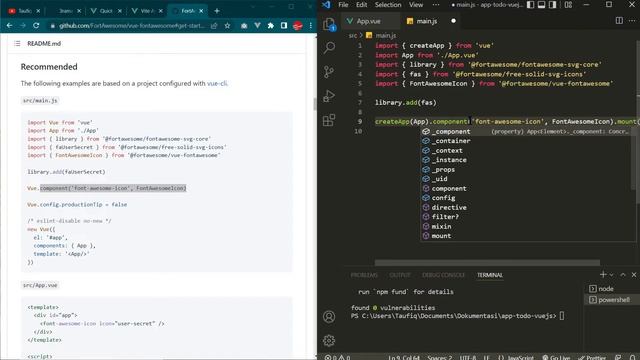Viewport: 640px width, 360px height.
Task: Click UTF-8 encoding in the status bar
Action: pyautogui.click(x=468, y=357)
